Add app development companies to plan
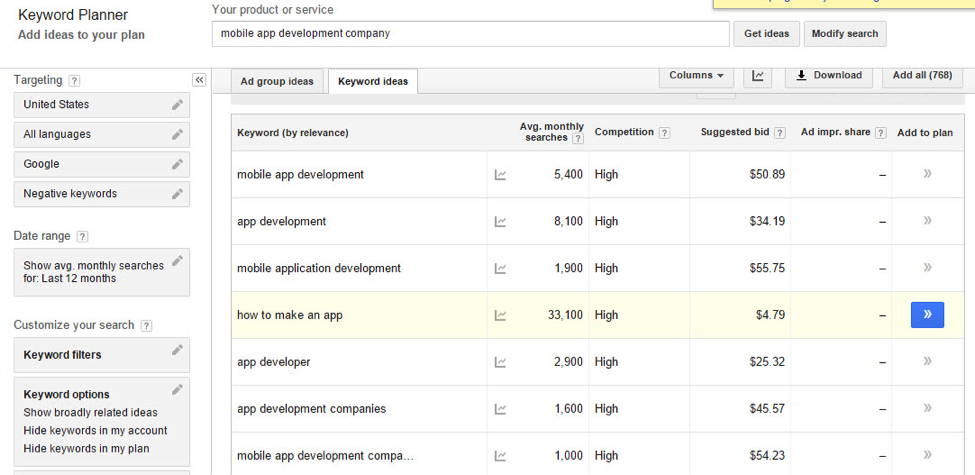975x475 pixels. click(x=928, y=408)
